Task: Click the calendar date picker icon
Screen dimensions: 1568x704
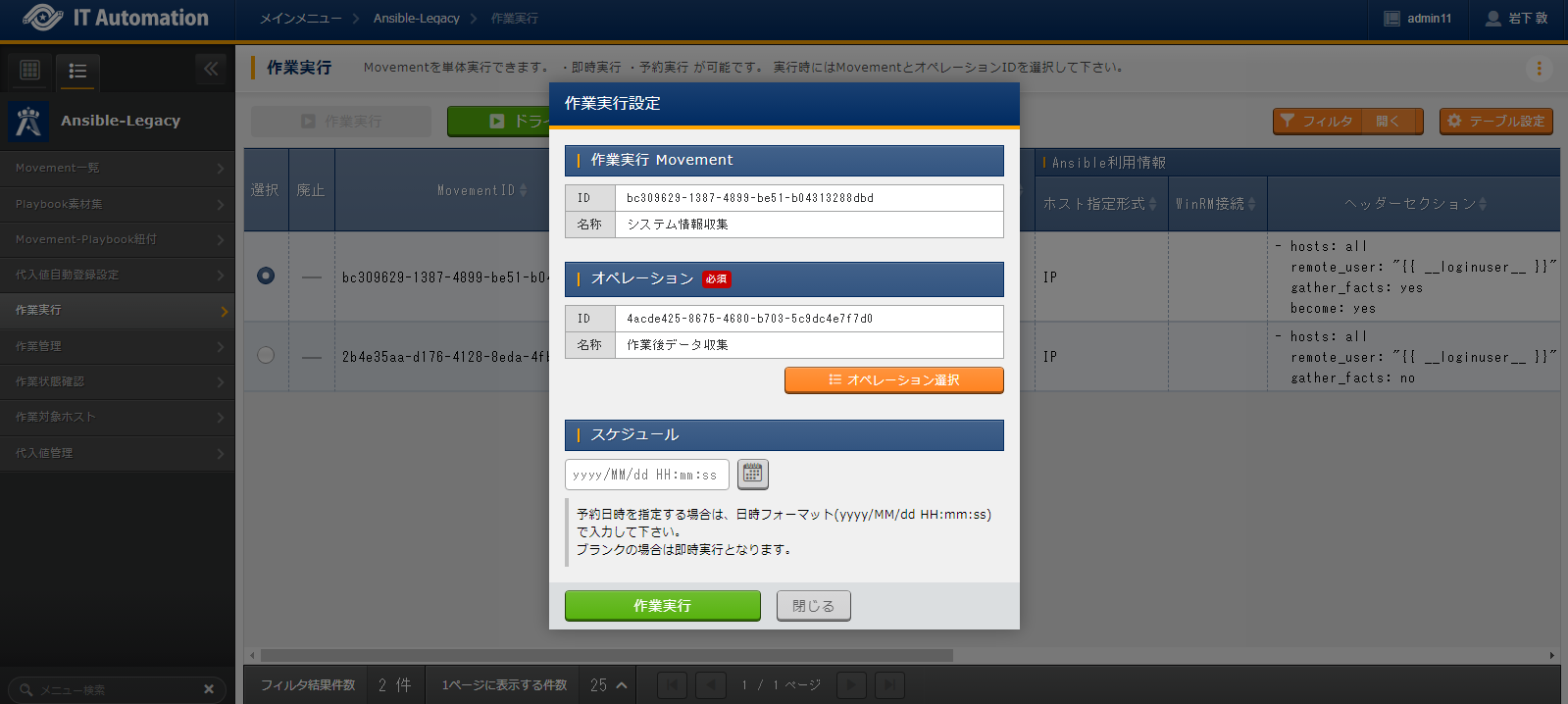Action: coord(752,475)
